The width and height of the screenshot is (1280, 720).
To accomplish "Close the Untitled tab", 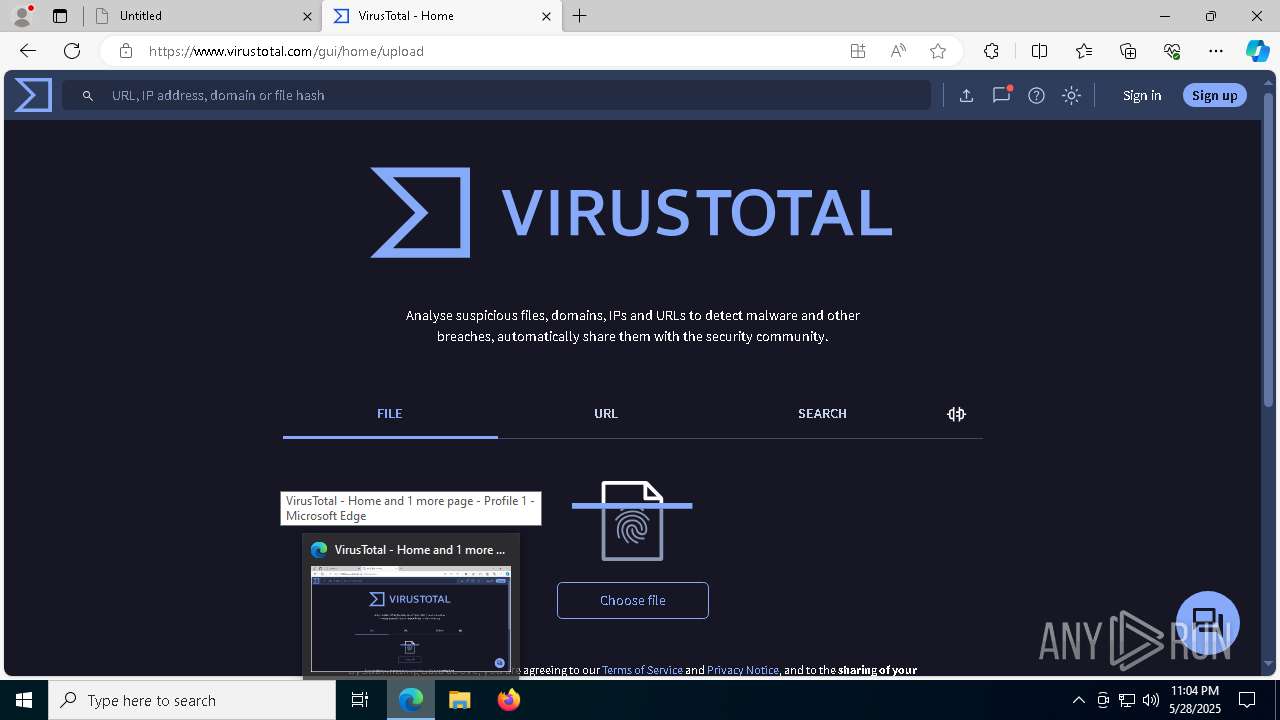I will coord(307,16).
